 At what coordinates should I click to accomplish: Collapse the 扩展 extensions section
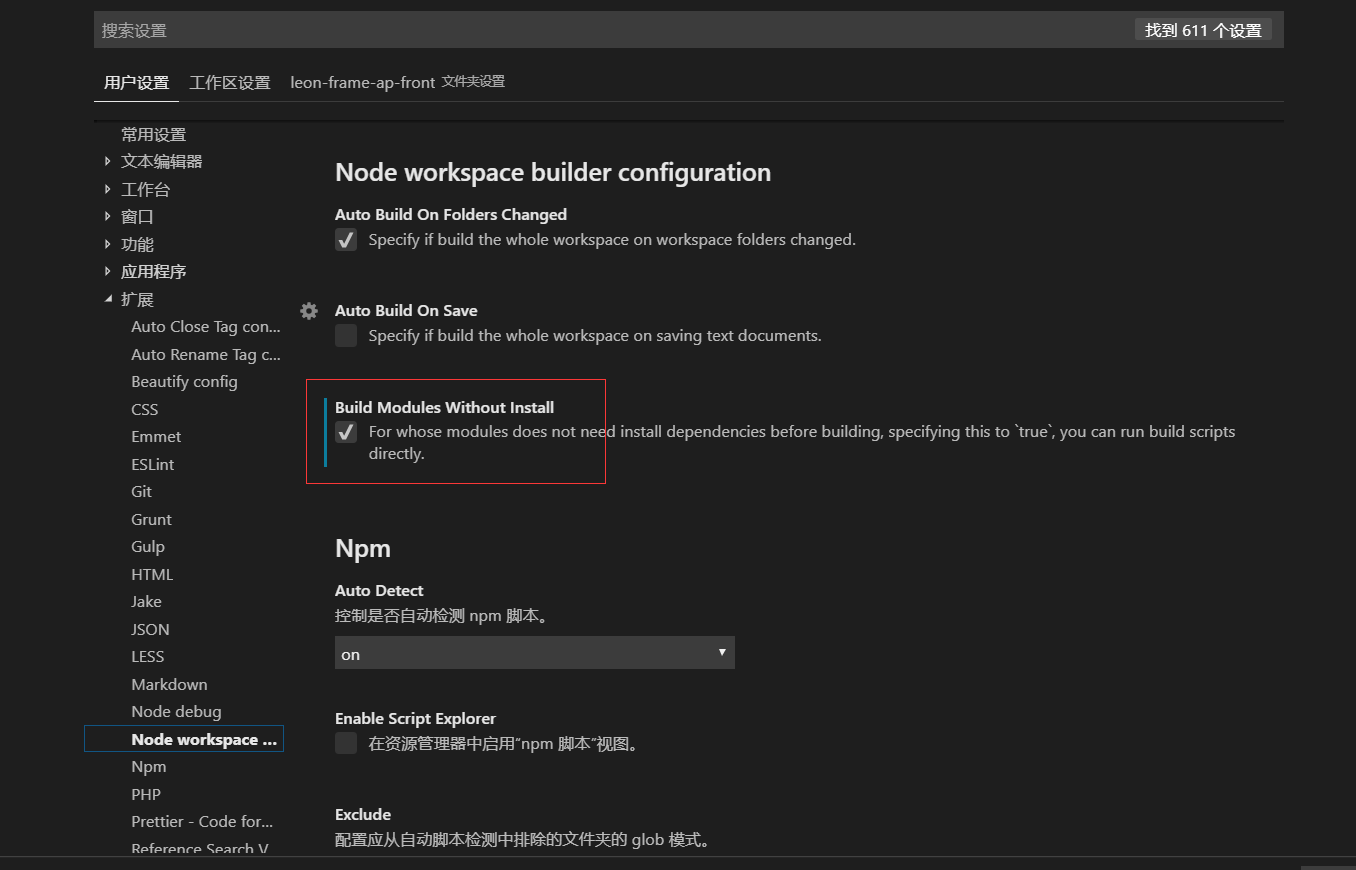tap(108, 299)
